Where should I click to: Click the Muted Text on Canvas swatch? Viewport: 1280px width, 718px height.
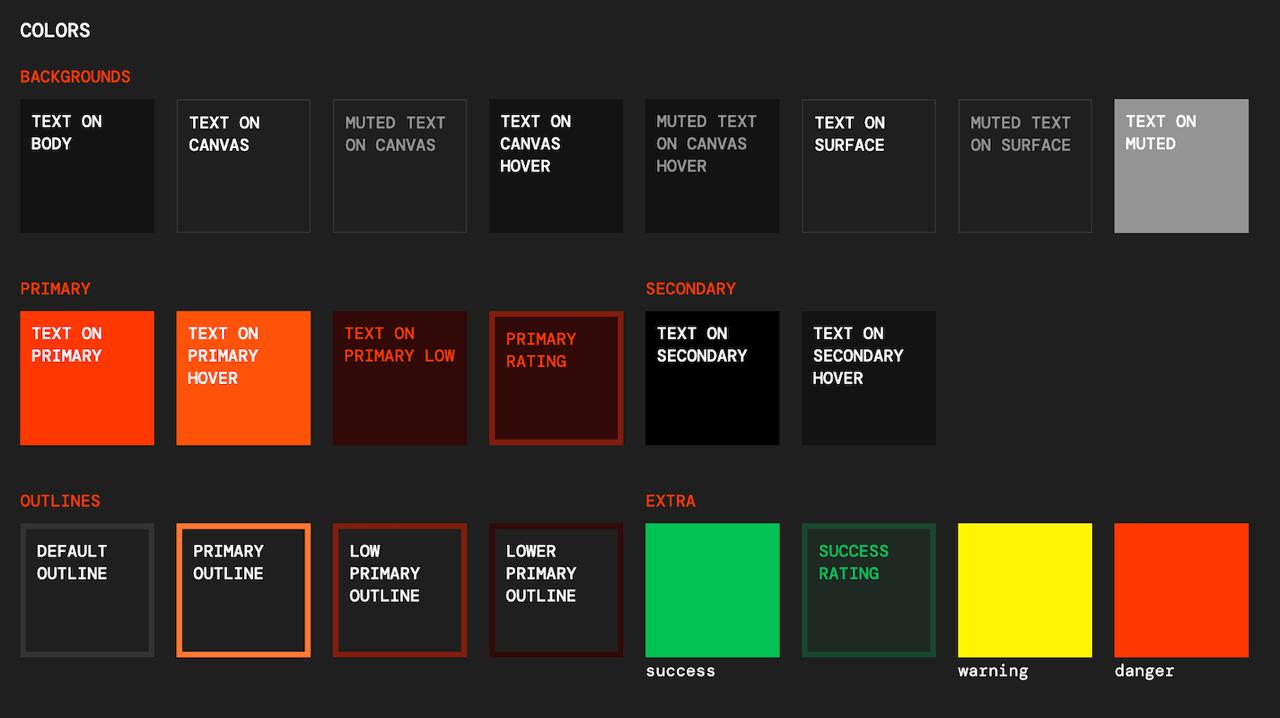pos(399,166)
